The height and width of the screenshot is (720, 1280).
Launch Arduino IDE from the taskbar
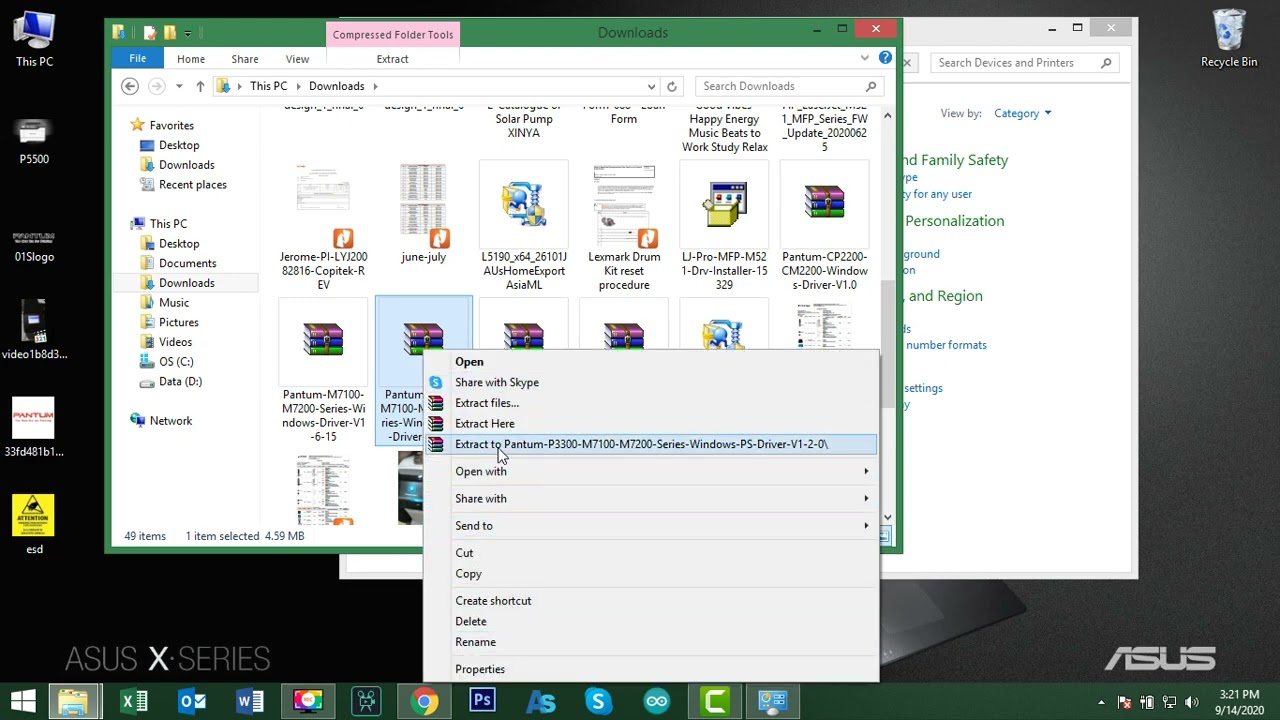point(656,701)
